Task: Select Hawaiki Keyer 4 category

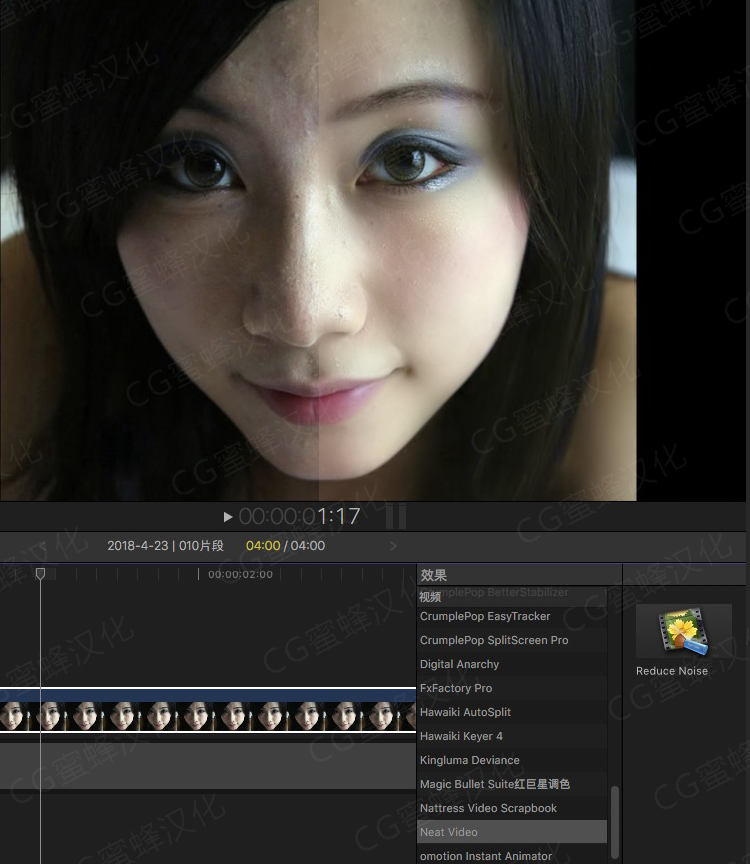Action: (x=512, y=736)
